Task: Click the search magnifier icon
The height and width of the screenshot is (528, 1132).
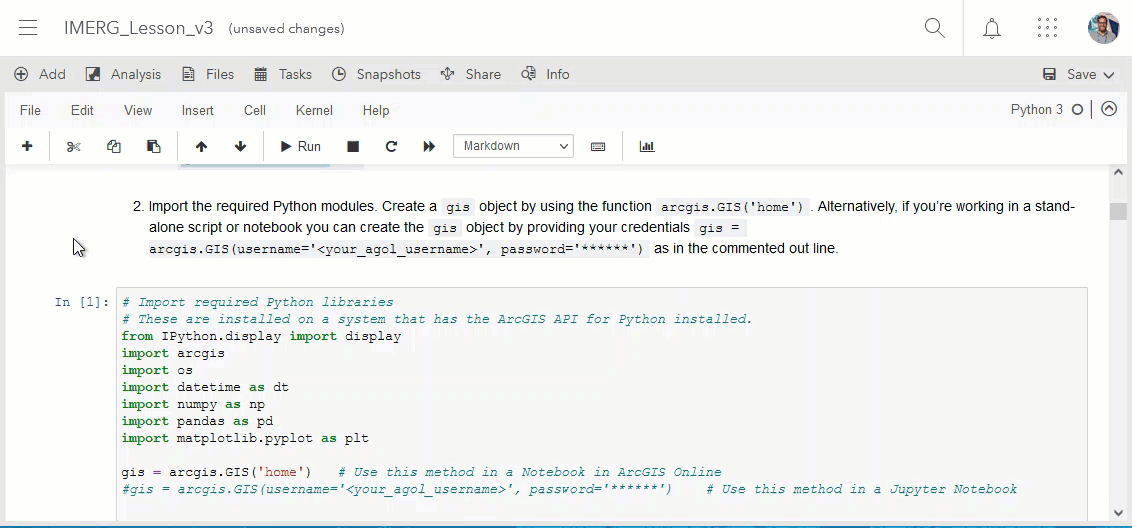Action: click(x=935, y=28)
